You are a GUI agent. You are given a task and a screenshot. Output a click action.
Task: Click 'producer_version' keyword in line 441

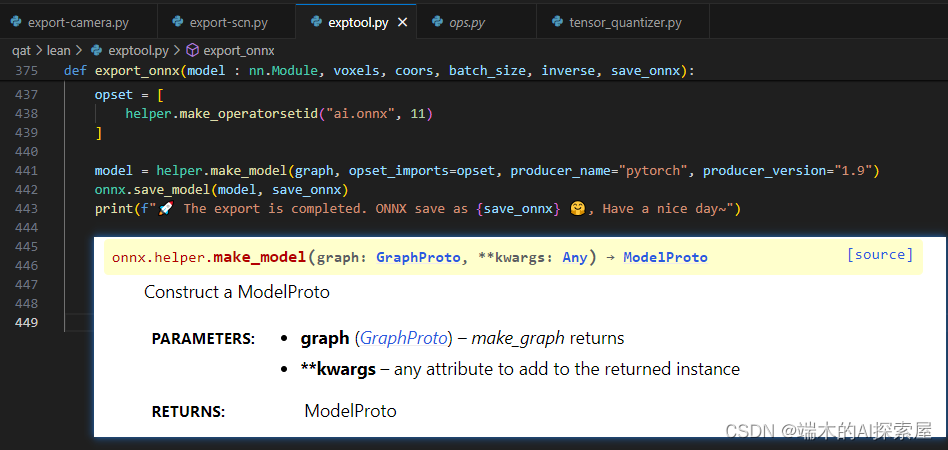[764, 171]
